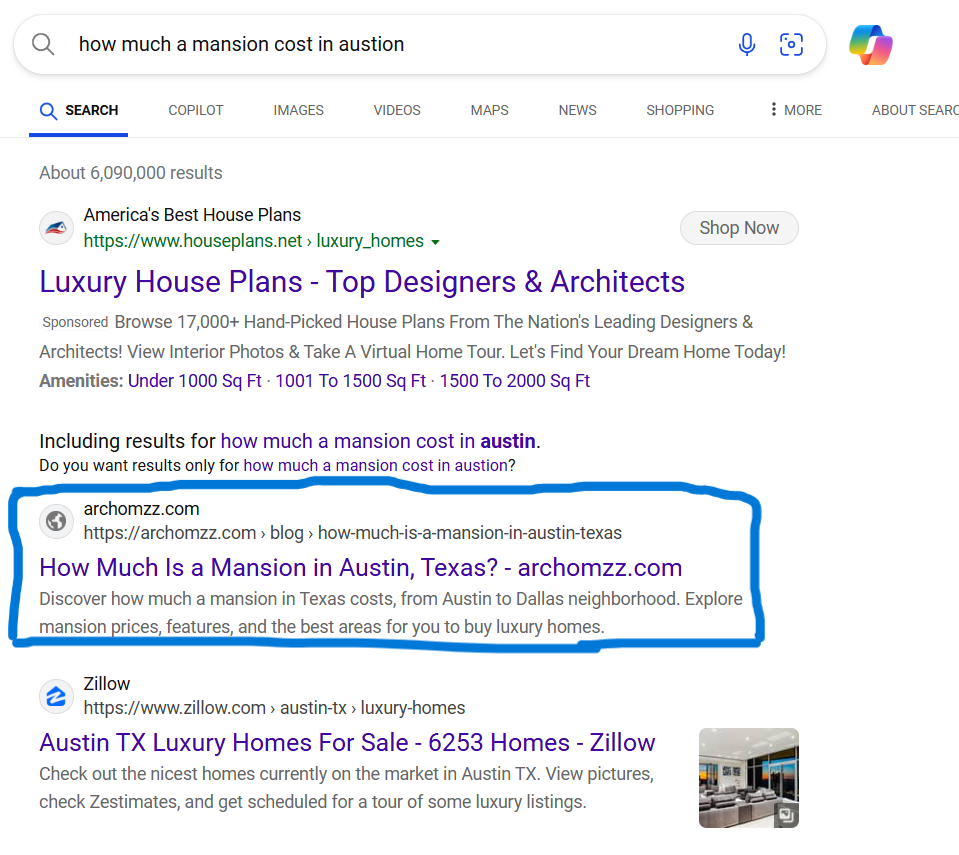Open the houseplans.net luxury_homes URL link
959x855 pixels.
[254, 241]
